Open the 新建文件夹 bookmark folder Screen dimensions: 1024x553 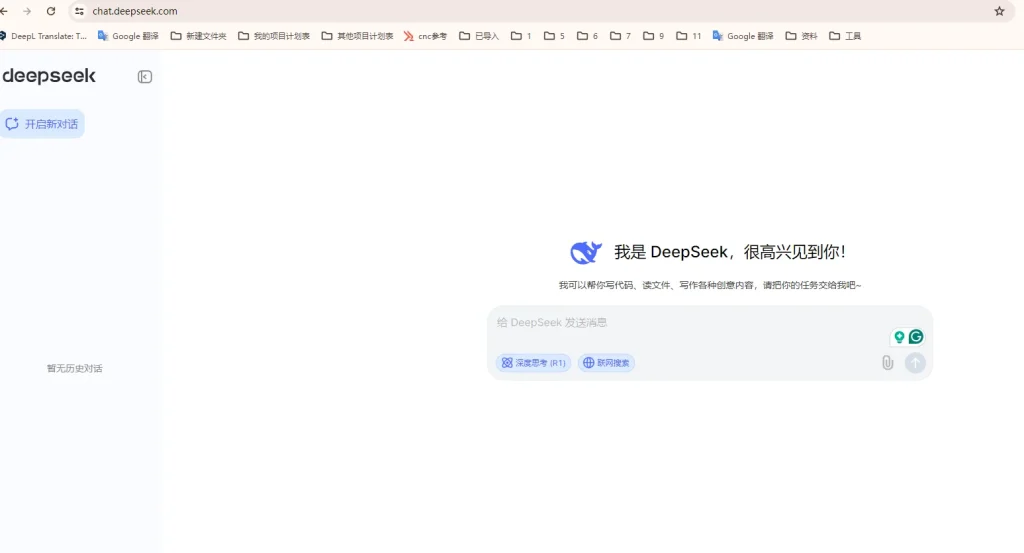click(199, 36)
